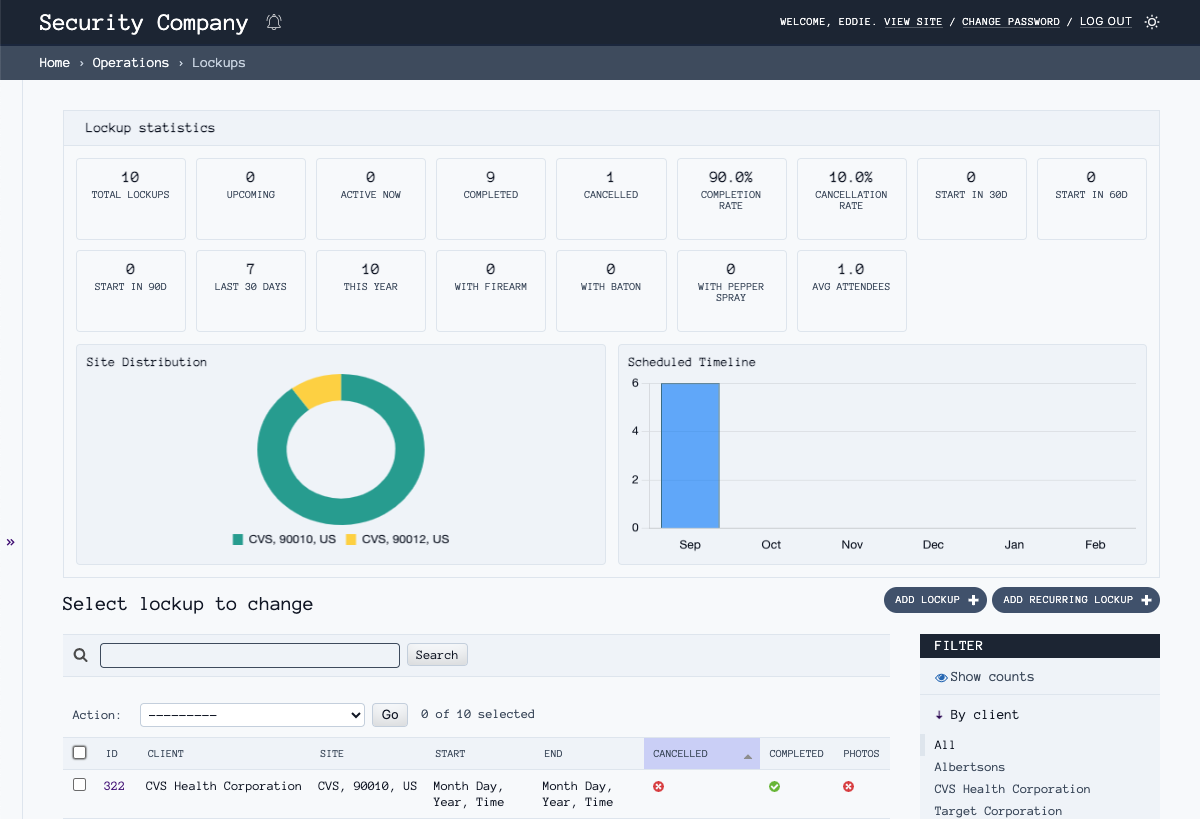
Task: Click into the lockup search text field
Action: click(x=250, y=655)
